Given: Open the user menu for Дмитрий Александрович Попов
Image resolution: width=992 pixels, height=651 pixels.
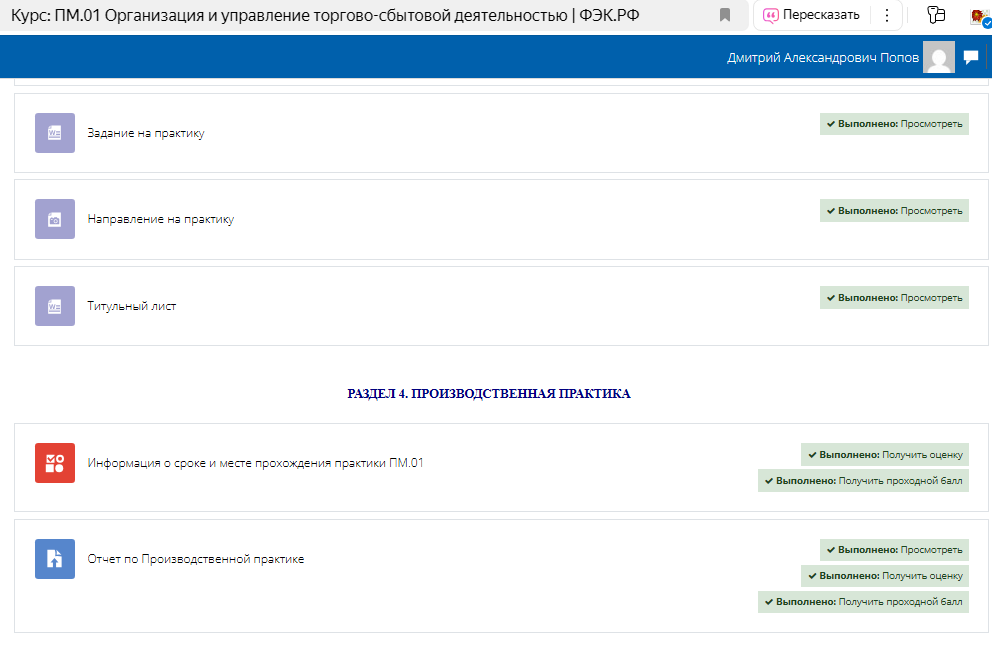Looking at the screenshot, I should click(822, 58).
